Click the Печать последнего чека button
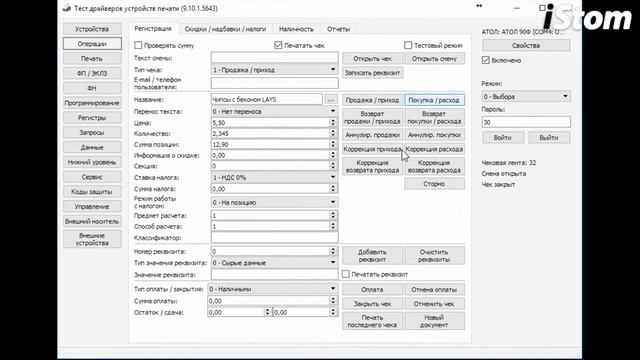The height and width of the screenshot is (360, 640). pos(372,321)
